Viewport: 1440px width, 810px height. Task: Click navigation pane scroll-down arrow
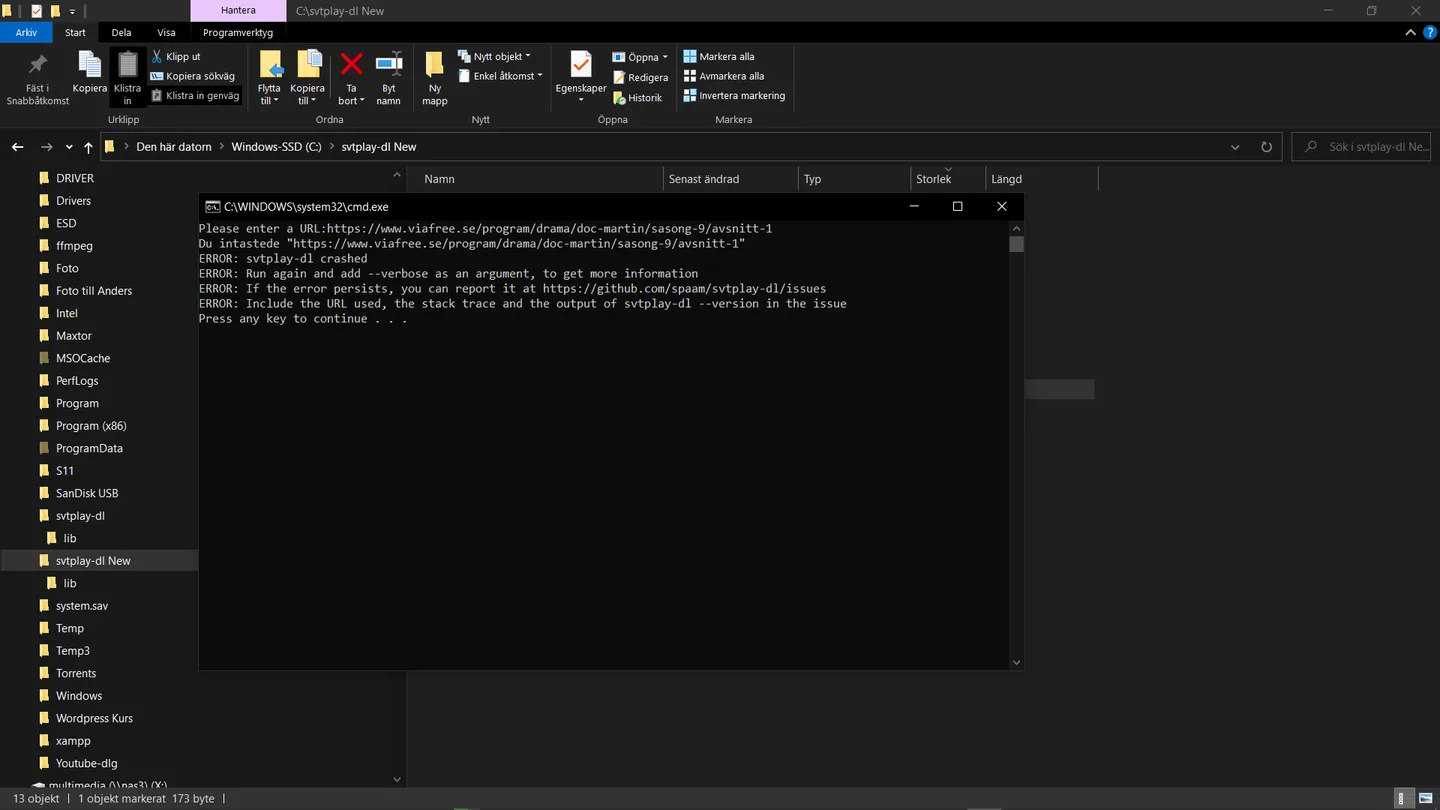click(x=397, y=780)
